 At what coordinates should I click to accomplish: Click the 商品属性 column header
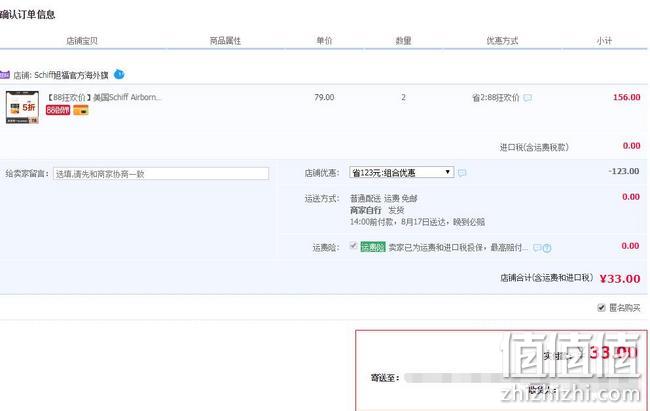pyautogui.click(x=225, y=41)
